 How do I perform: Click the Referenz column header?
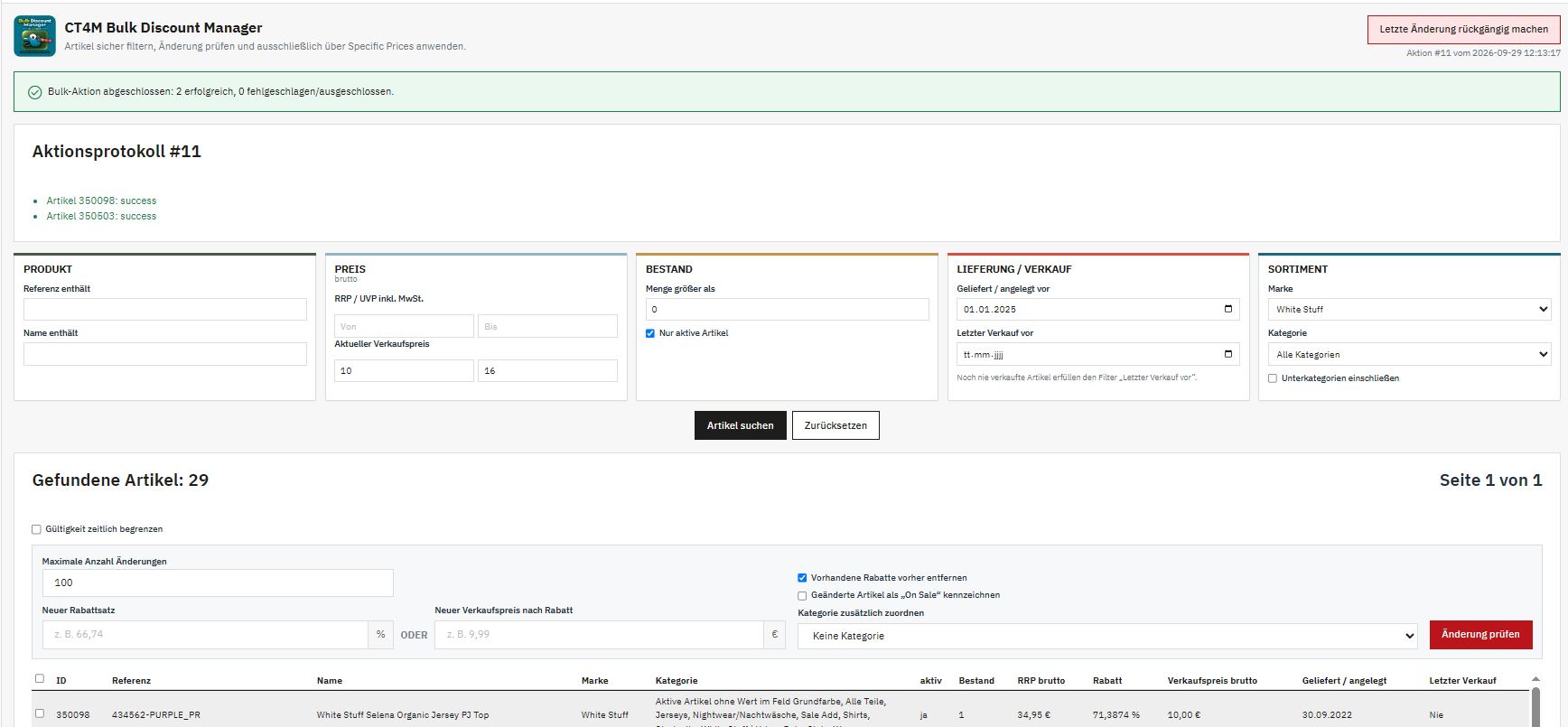click(132, 681)
